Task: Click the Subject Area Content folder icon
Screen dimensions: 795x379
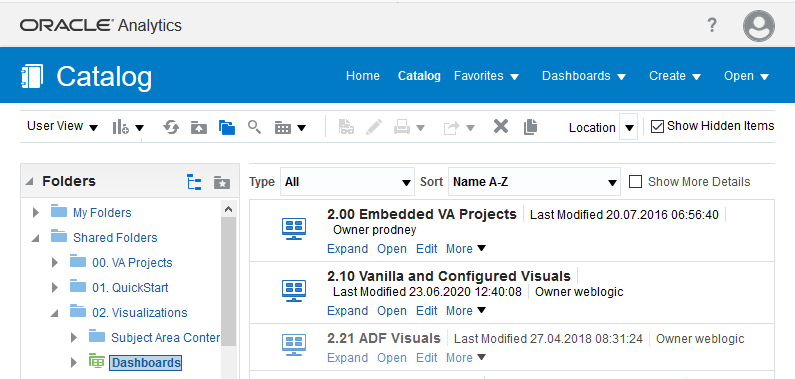Action: (96, 336)
